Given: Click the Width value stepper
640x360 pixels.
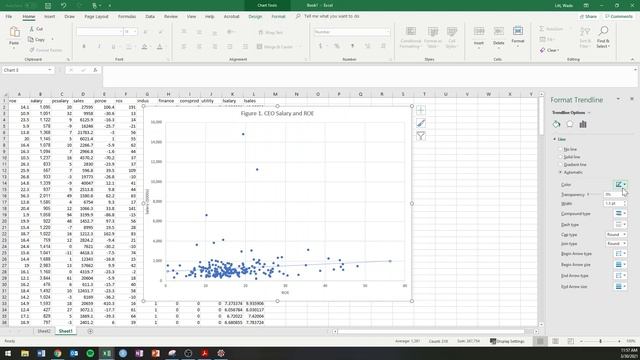Looking at the screenshot, I should [624, 203].
